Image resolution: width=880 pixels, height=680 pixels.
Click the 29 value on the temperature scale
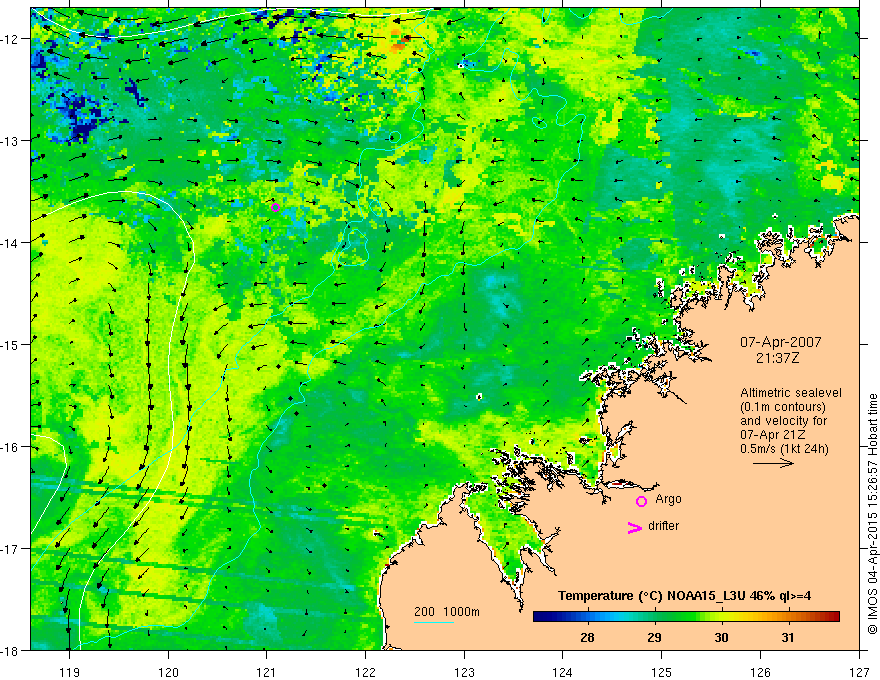click(x=654, y=637)
